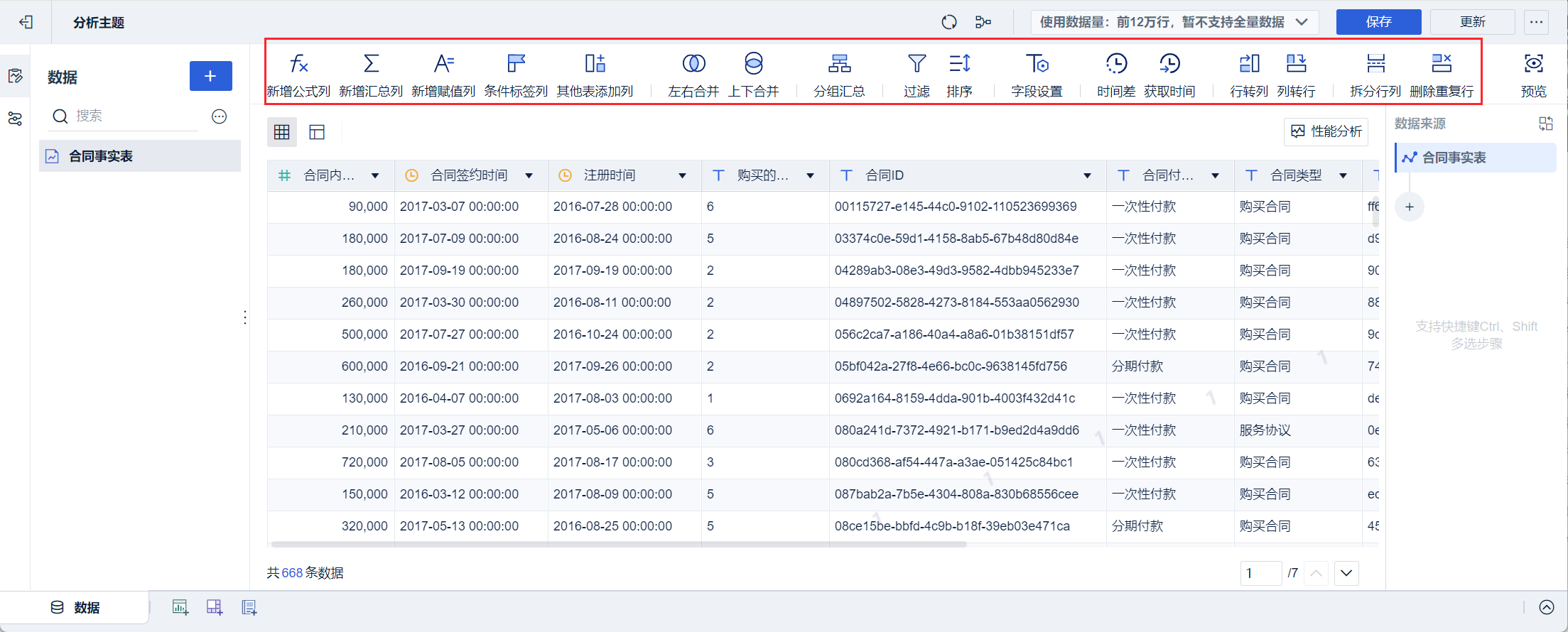Click the layout icon beside 数据来源
Screen dimensions: 1568x632
coord(1546,124)
